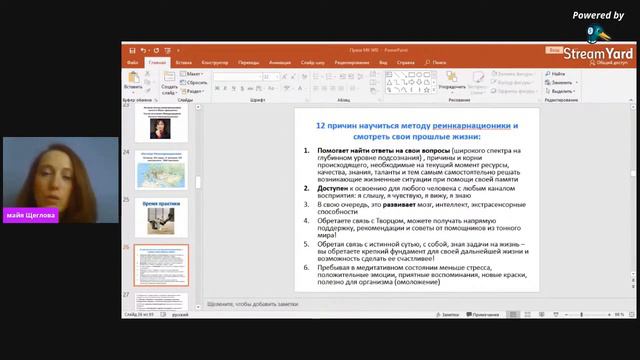Select the triangle shape in shapes gallery
Viewport: 640px width, 360px height.
point(389,82)
